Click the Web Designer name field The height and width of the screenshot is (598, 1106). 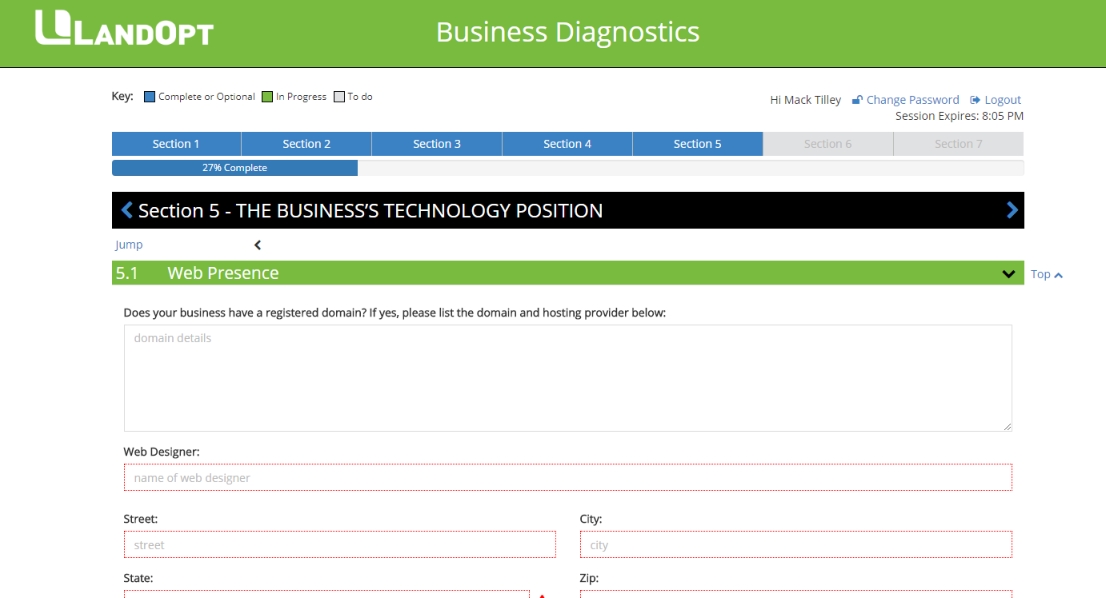tap(567, 478)
